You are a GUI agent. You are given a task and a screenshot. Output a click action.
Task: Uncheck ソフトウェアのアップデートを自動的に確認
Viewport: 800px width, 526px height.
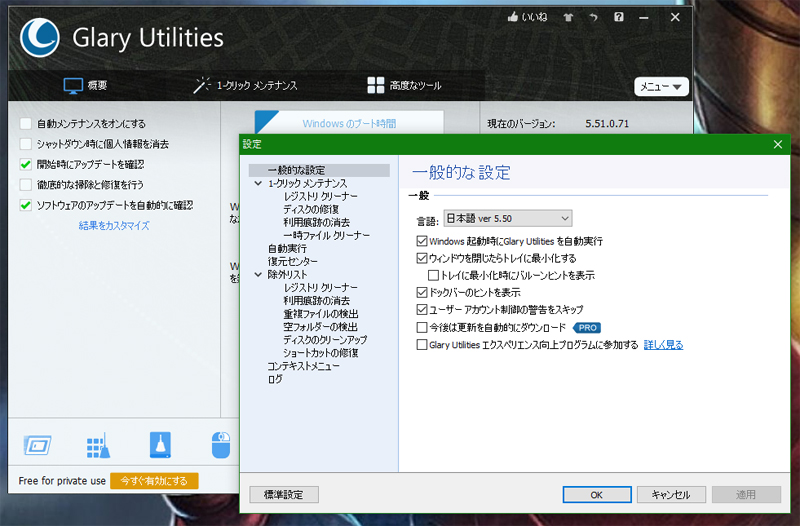(26, 205)
